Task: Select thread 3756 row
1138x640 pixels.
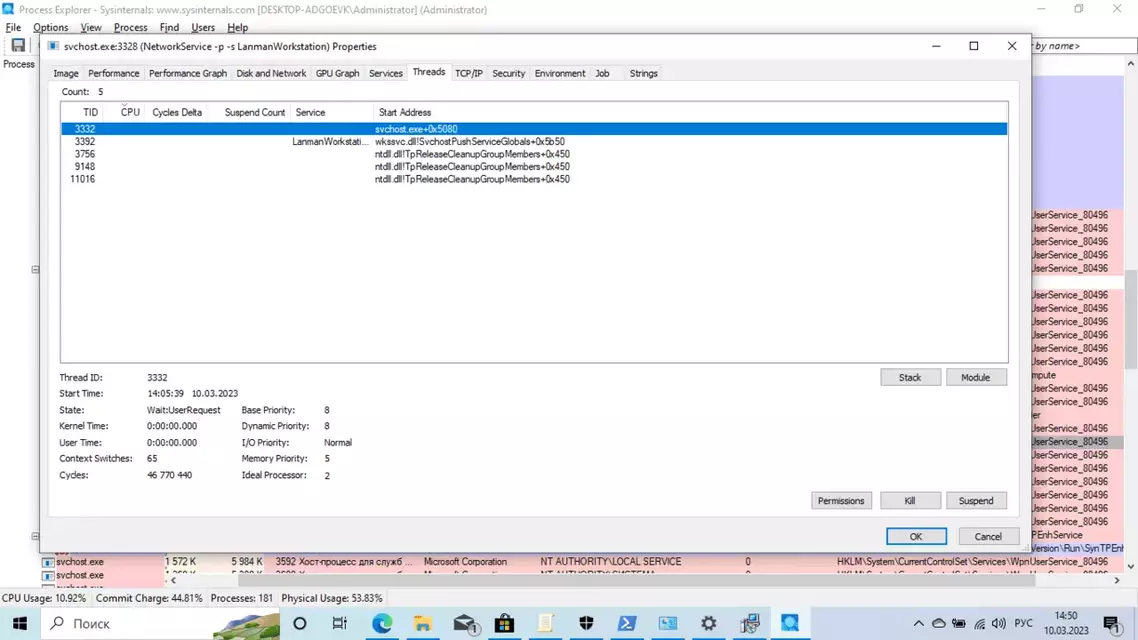Action: (534, 154)
